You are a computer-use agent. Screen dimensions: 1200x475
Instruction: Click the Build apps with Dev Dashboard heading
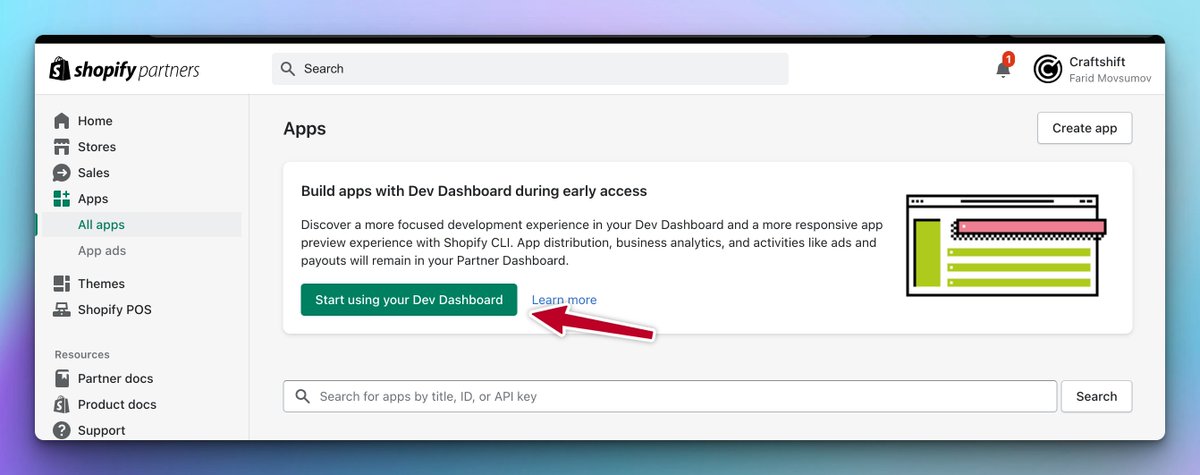tap(474, 190)
